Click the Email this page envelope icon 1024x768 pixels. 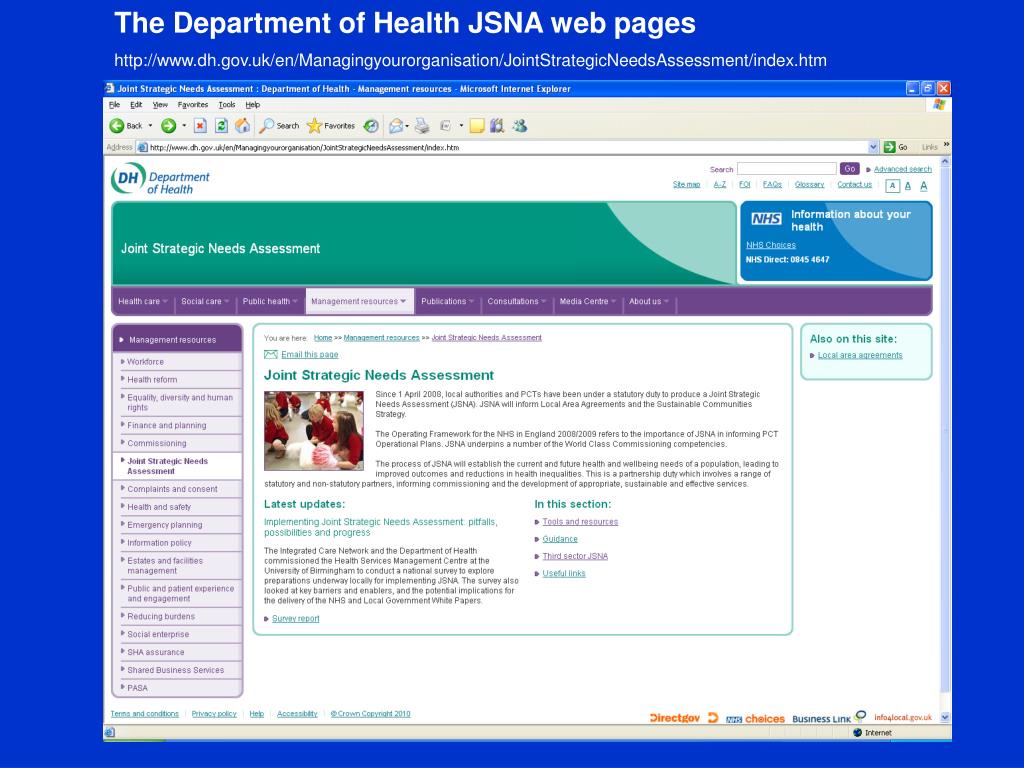(270, 355)
